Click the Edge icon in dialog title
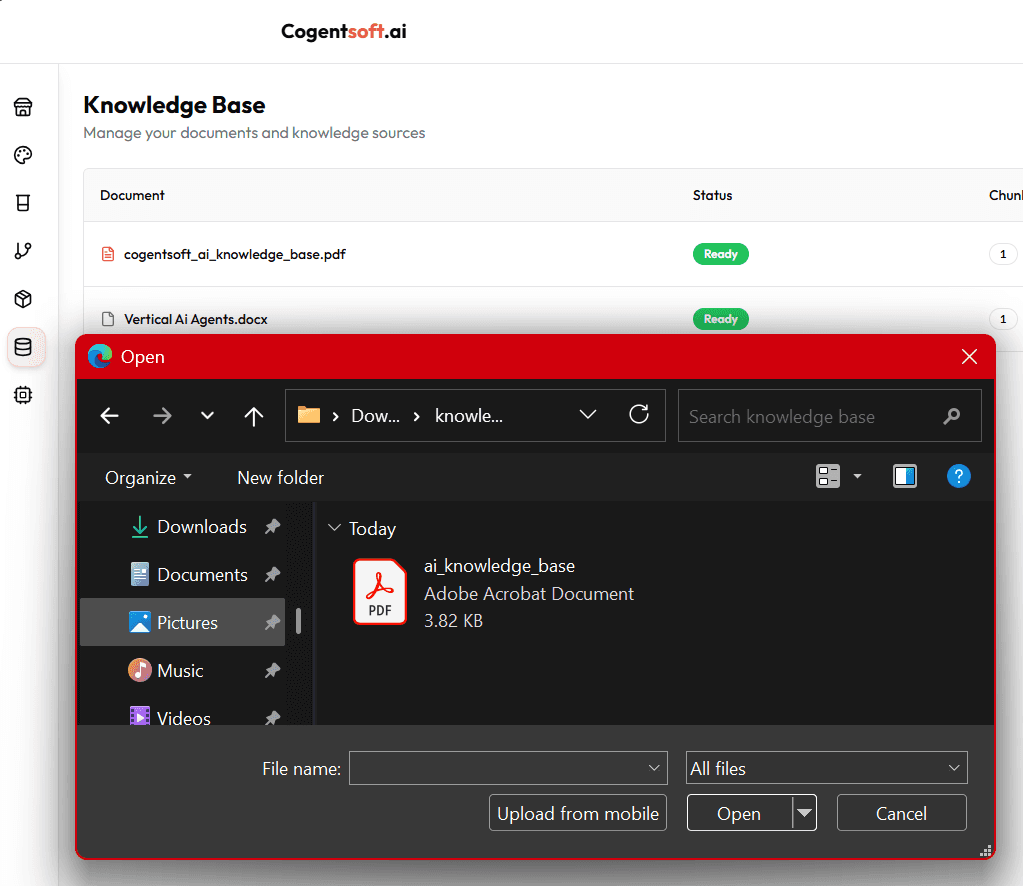This screenshot has height=886, width=1023. (100, 356)
